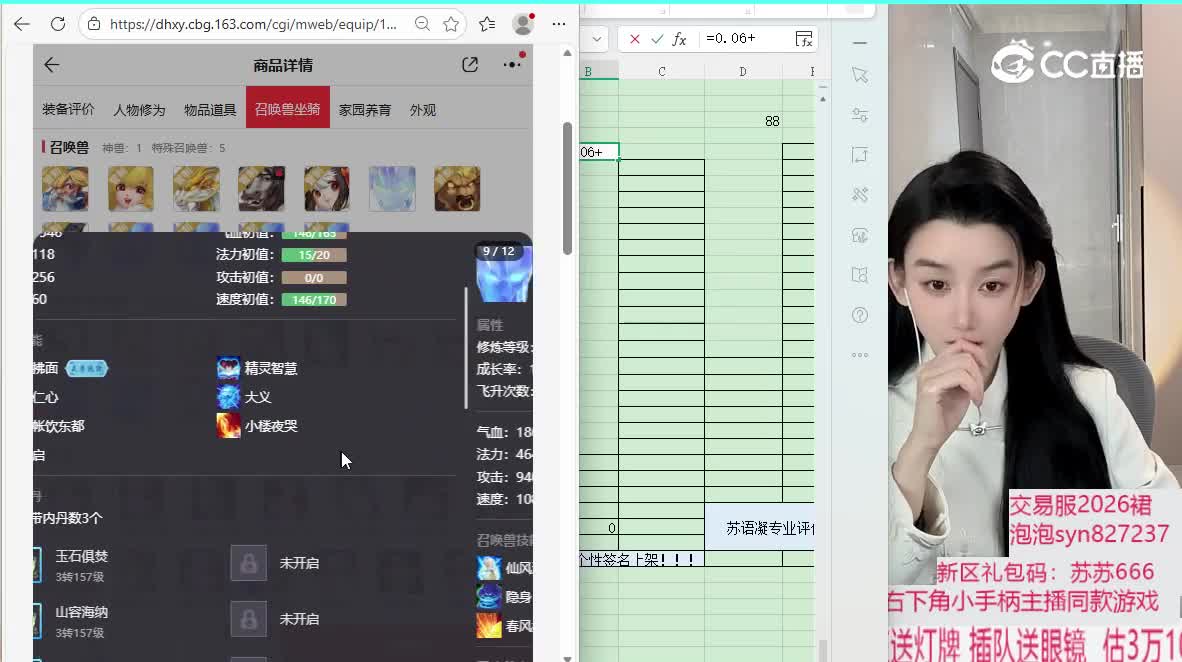Click the share icon beside 商品详情
This screenshot has width=1182, height=662.
(x=470, y=65)
